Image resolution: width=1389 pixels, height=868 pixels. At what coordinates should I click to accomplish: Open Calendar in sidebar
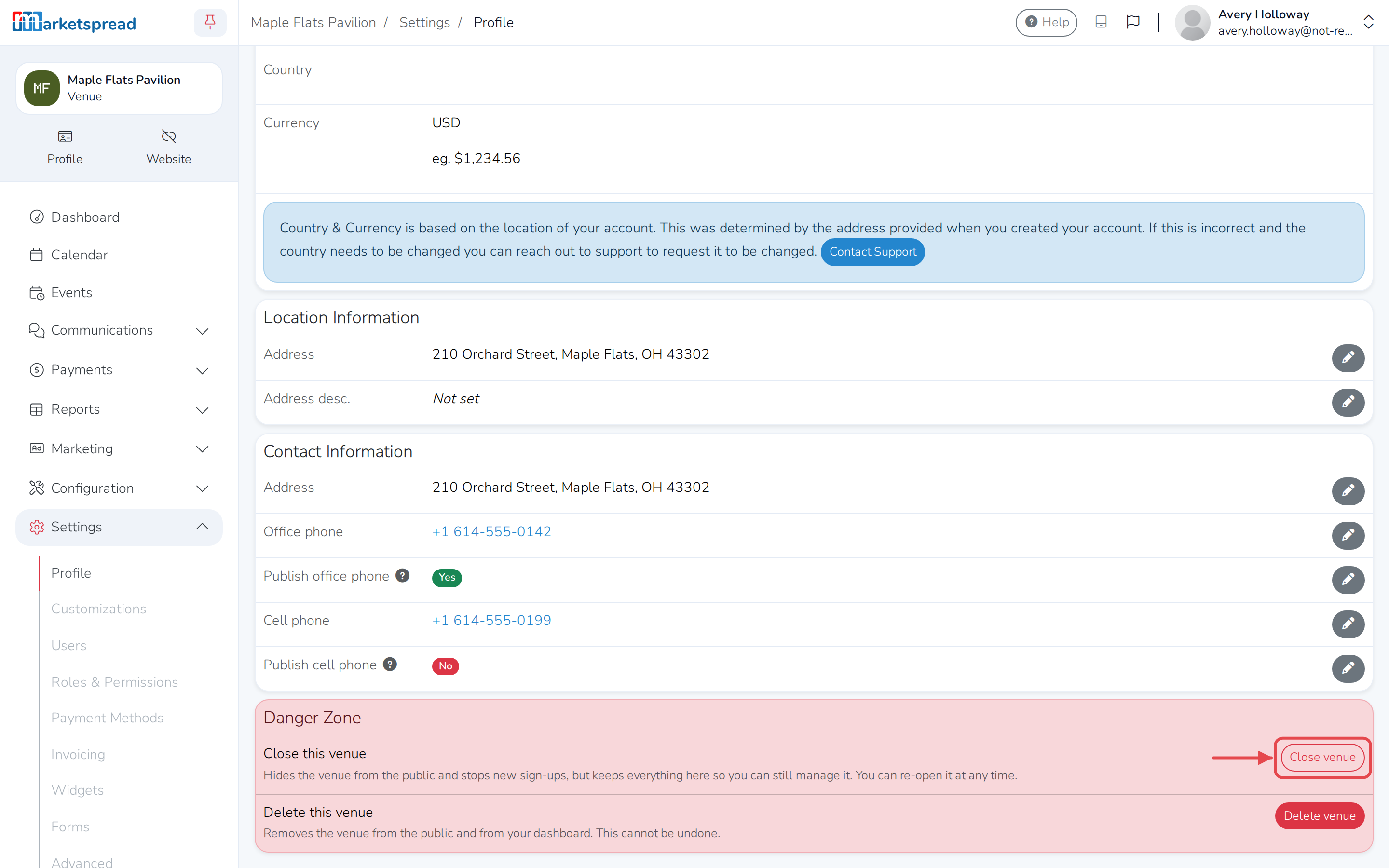tap(119, 255)
